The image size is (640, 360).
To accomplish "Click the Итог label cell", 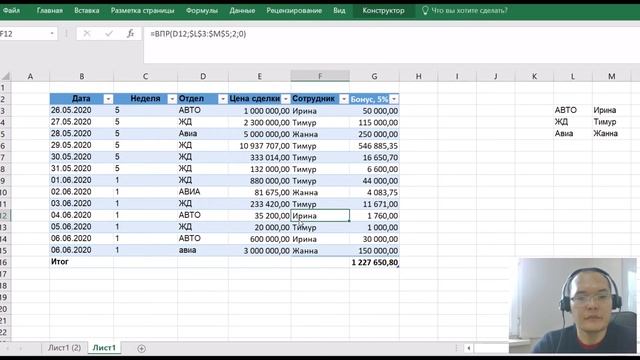I will click(82, 262).
